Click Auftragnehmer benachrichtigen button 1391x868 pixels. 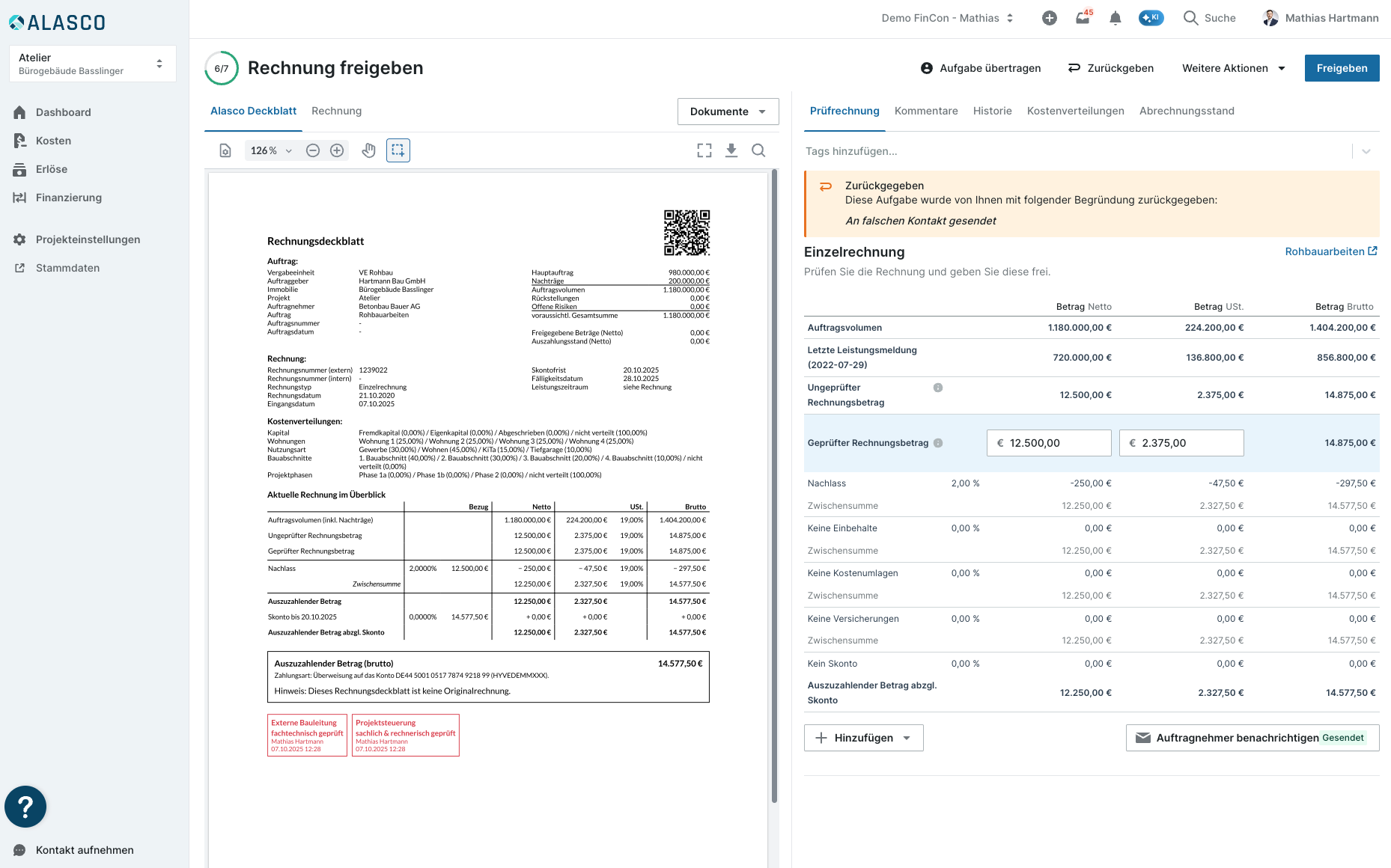(x=1252, y=738)
